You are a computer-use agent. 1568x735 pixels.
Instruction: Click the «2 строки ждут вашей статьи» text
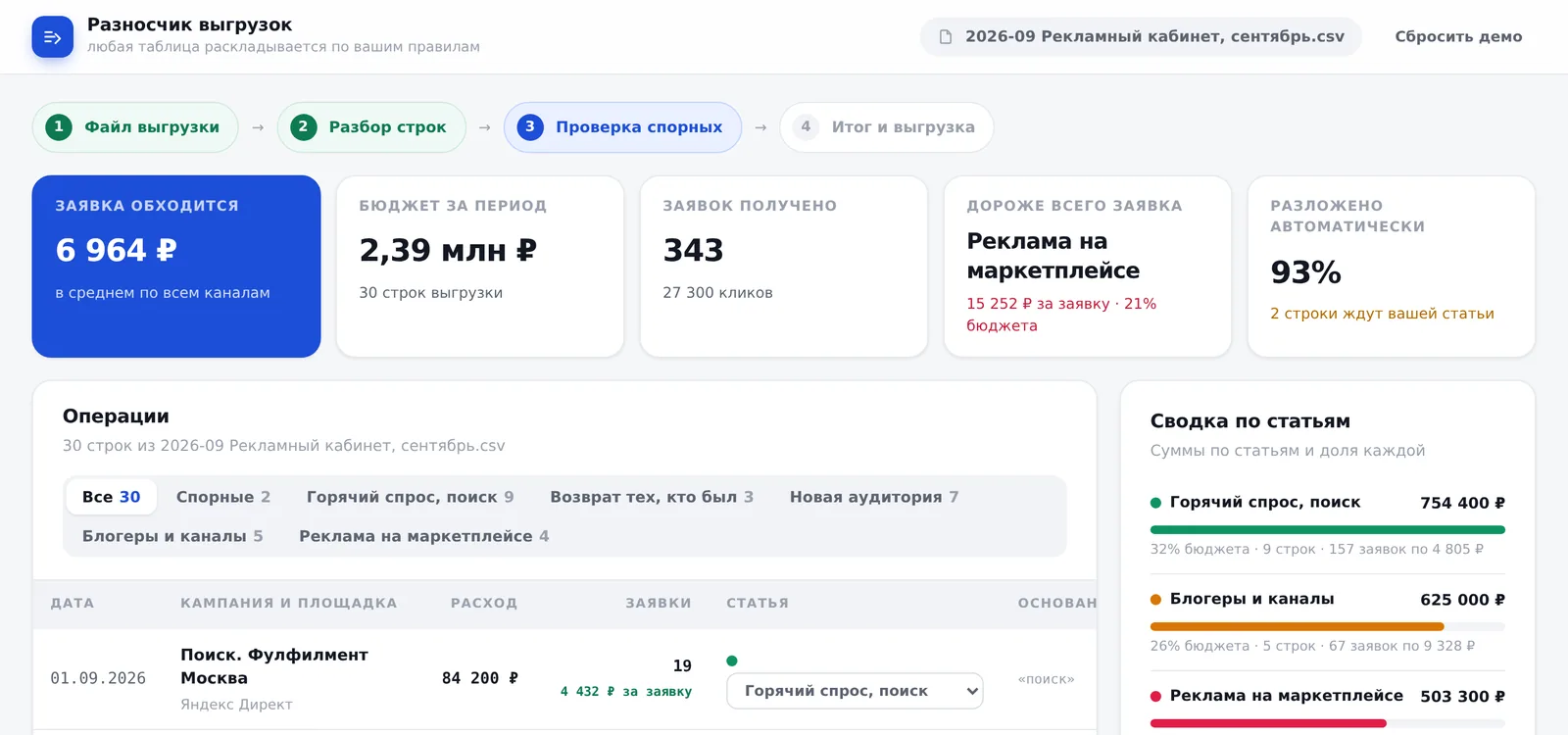pyautogui.click(x=1382, y=314)
